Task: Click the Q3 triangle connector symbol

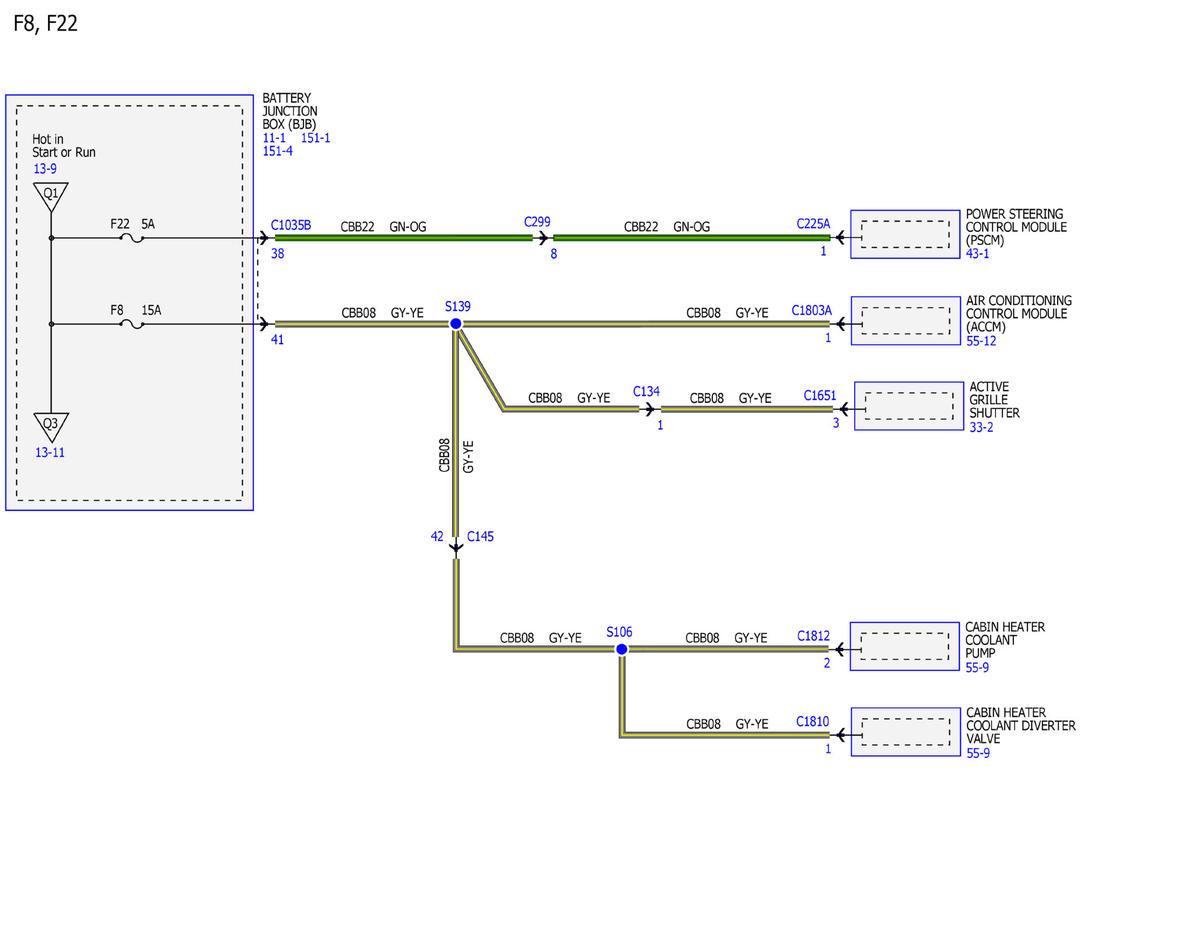Action: point(50,425)
